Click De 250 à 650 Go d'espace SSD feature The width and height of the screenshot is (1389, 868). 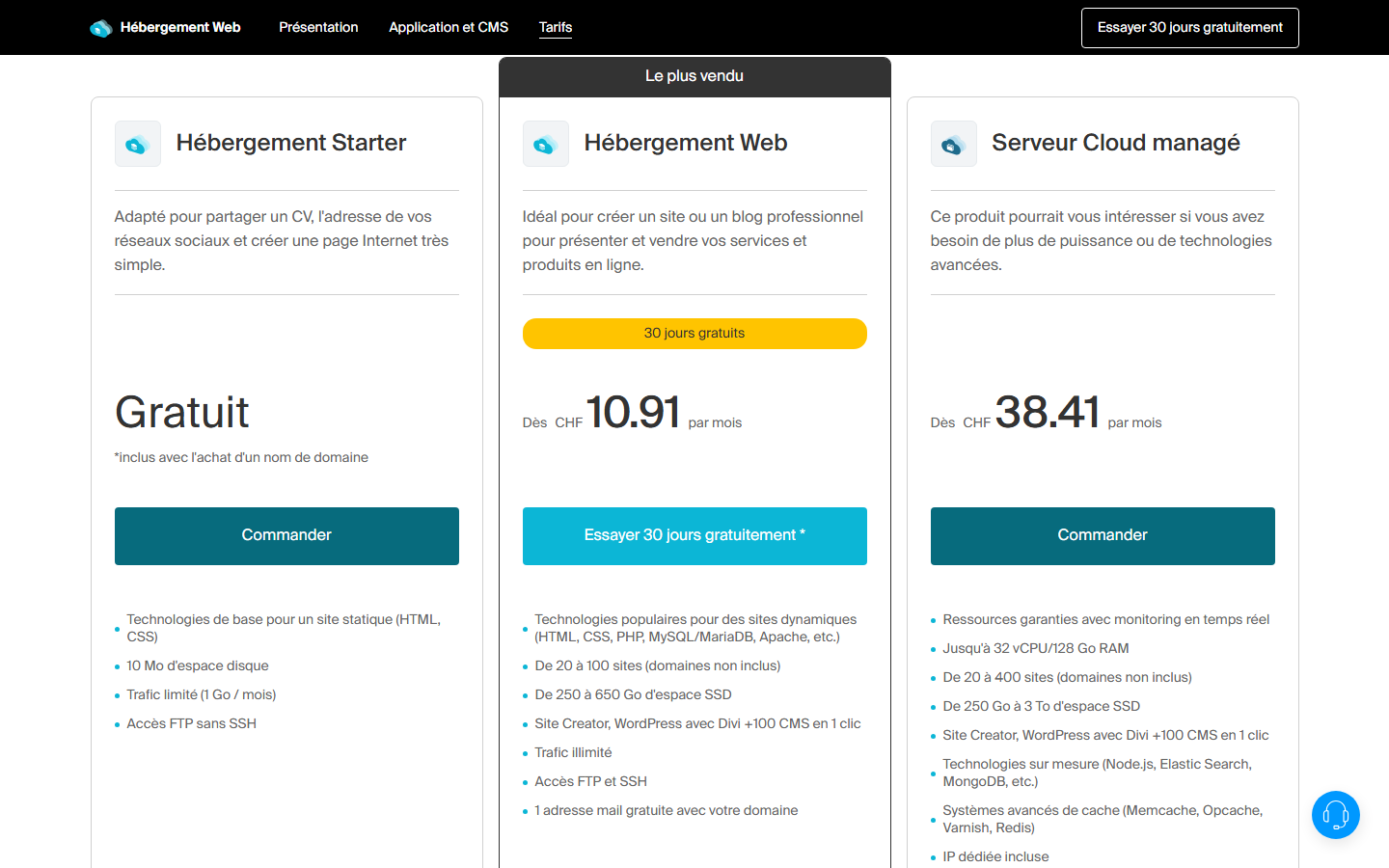coord(633,694)
